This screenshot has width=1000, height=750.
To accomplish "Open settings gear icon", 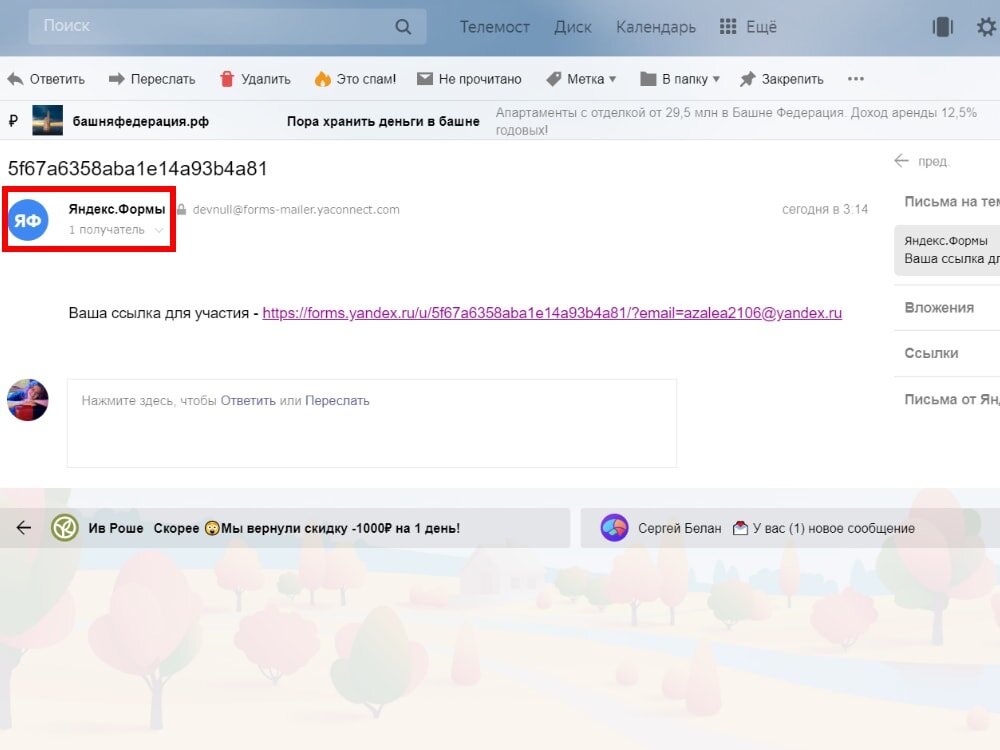I will point(986,27).
